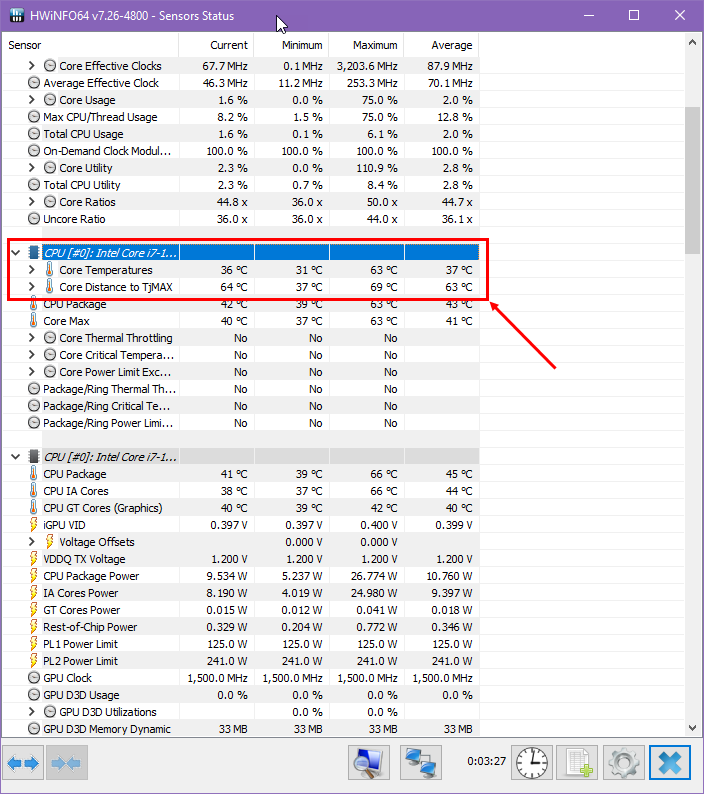Image resolution: width=704 pixels, height=794 pixels.
Task: Click the scrollbar down arrow
Action: (692, 728)
